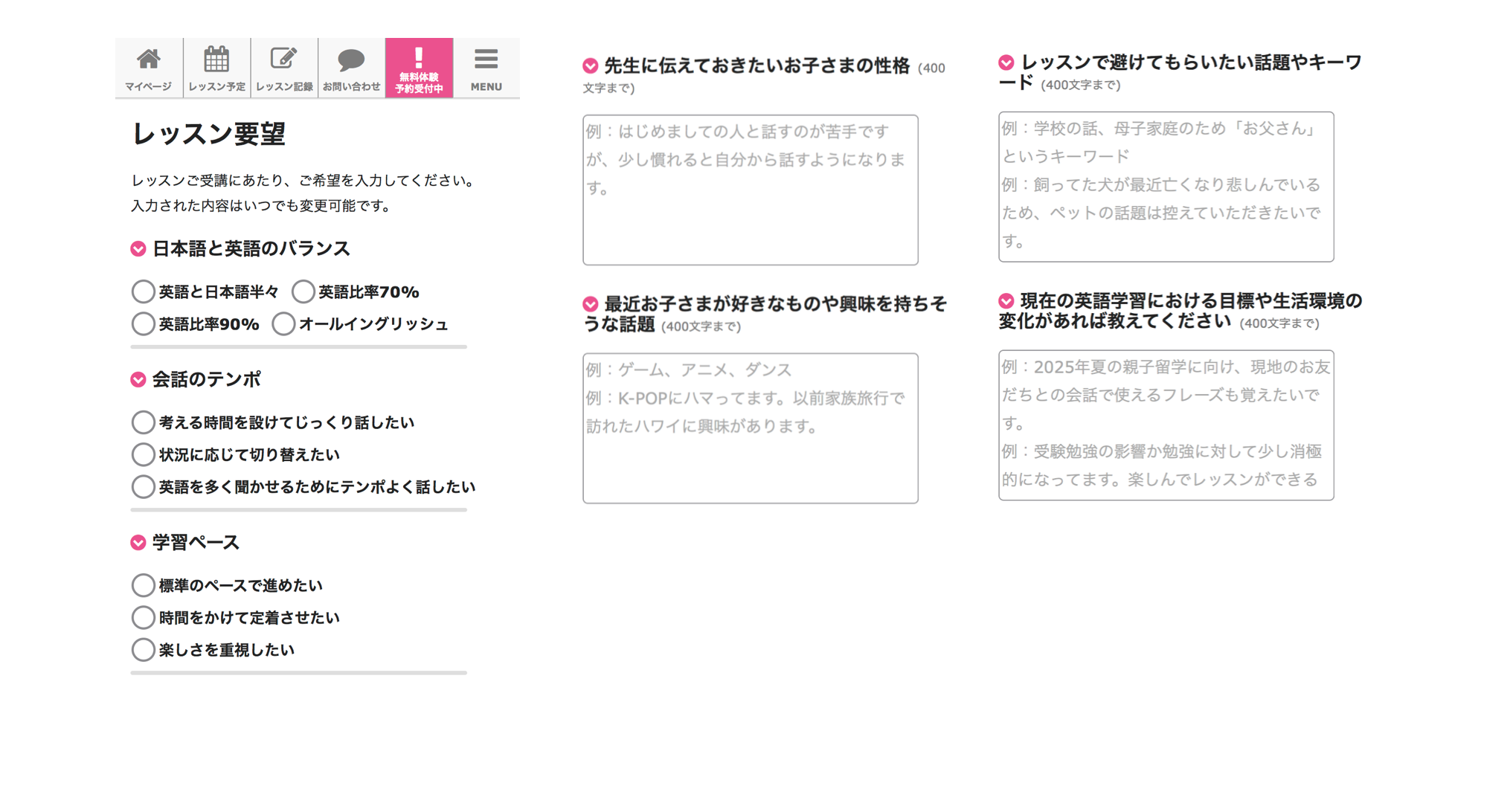
Task: Select 時間をかけて定着させたい radio button
Action: [x=143, y=617]
